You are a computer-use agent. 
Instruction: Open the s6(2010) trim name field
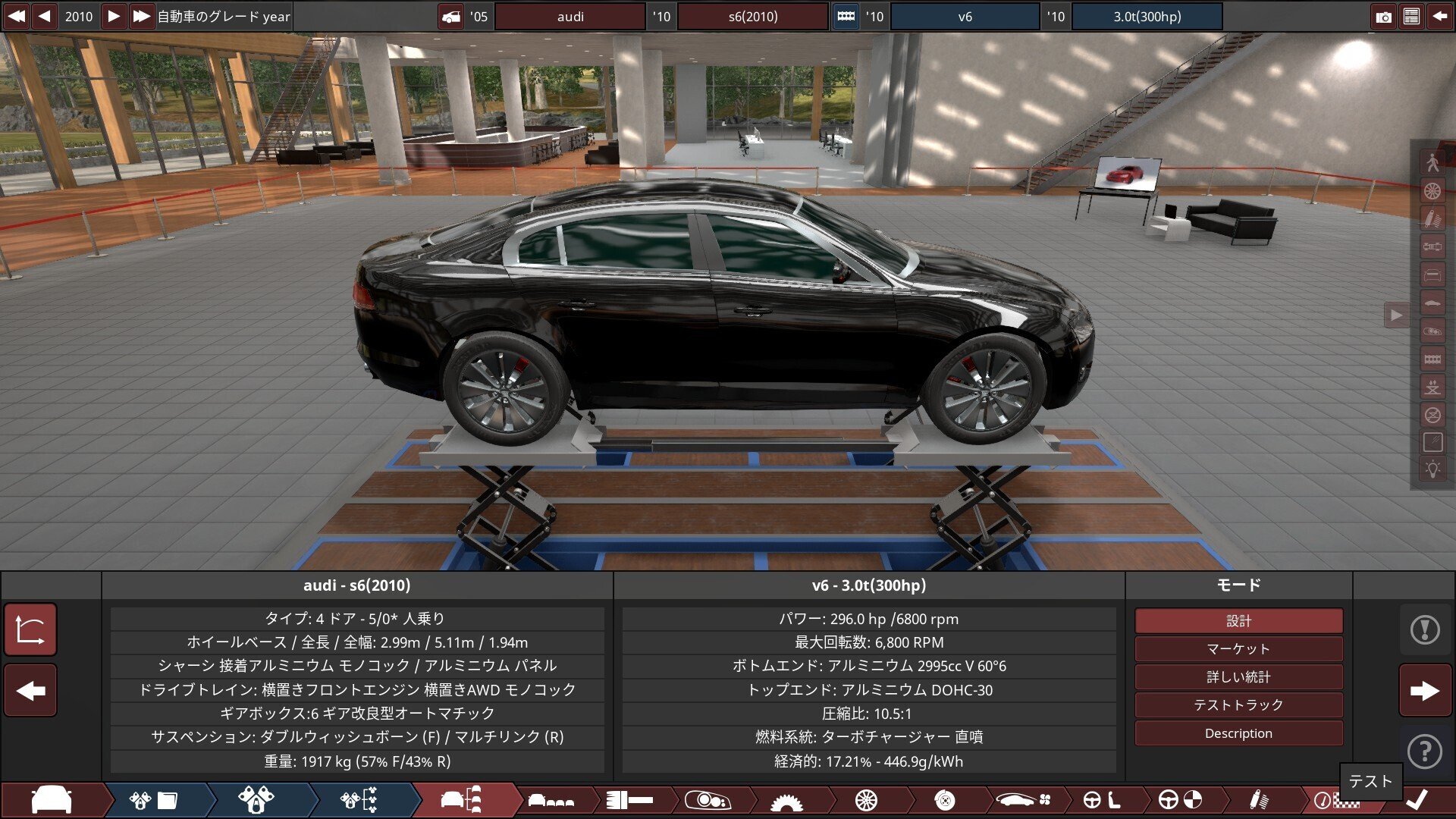point(752,17)
